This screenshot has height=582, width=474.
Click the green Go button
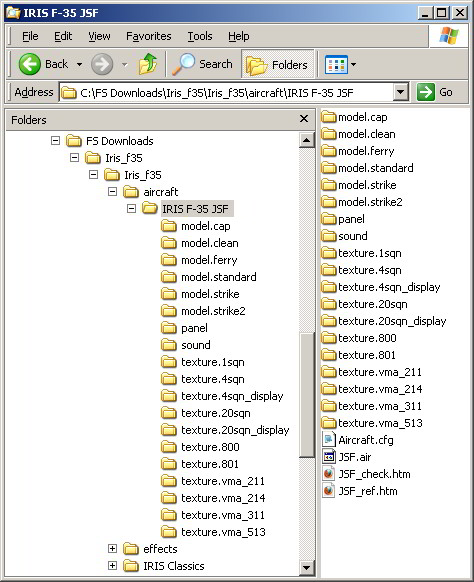pos(435,92)
